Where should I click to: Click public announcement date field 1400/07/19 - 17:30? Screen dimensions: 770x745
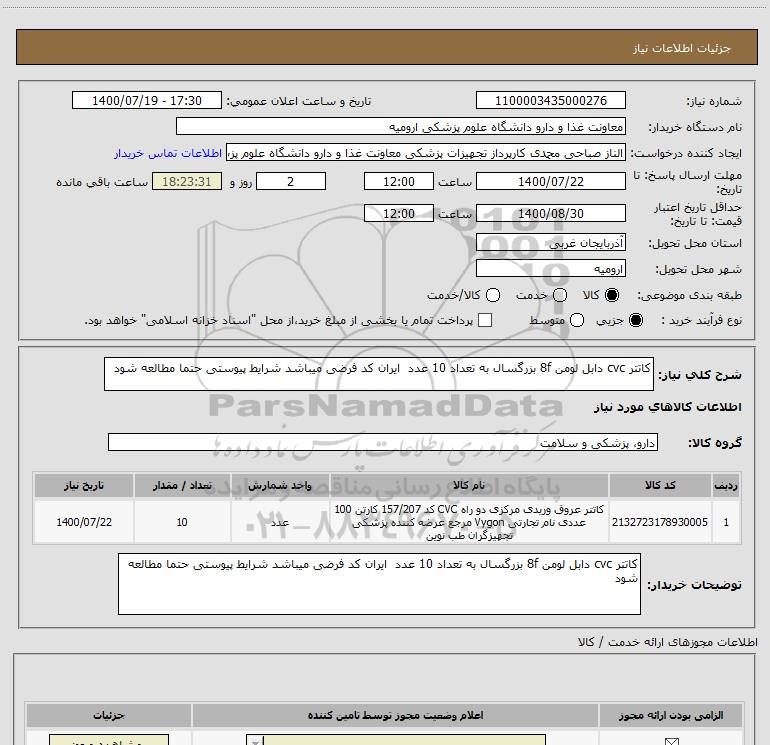[147, 100]
